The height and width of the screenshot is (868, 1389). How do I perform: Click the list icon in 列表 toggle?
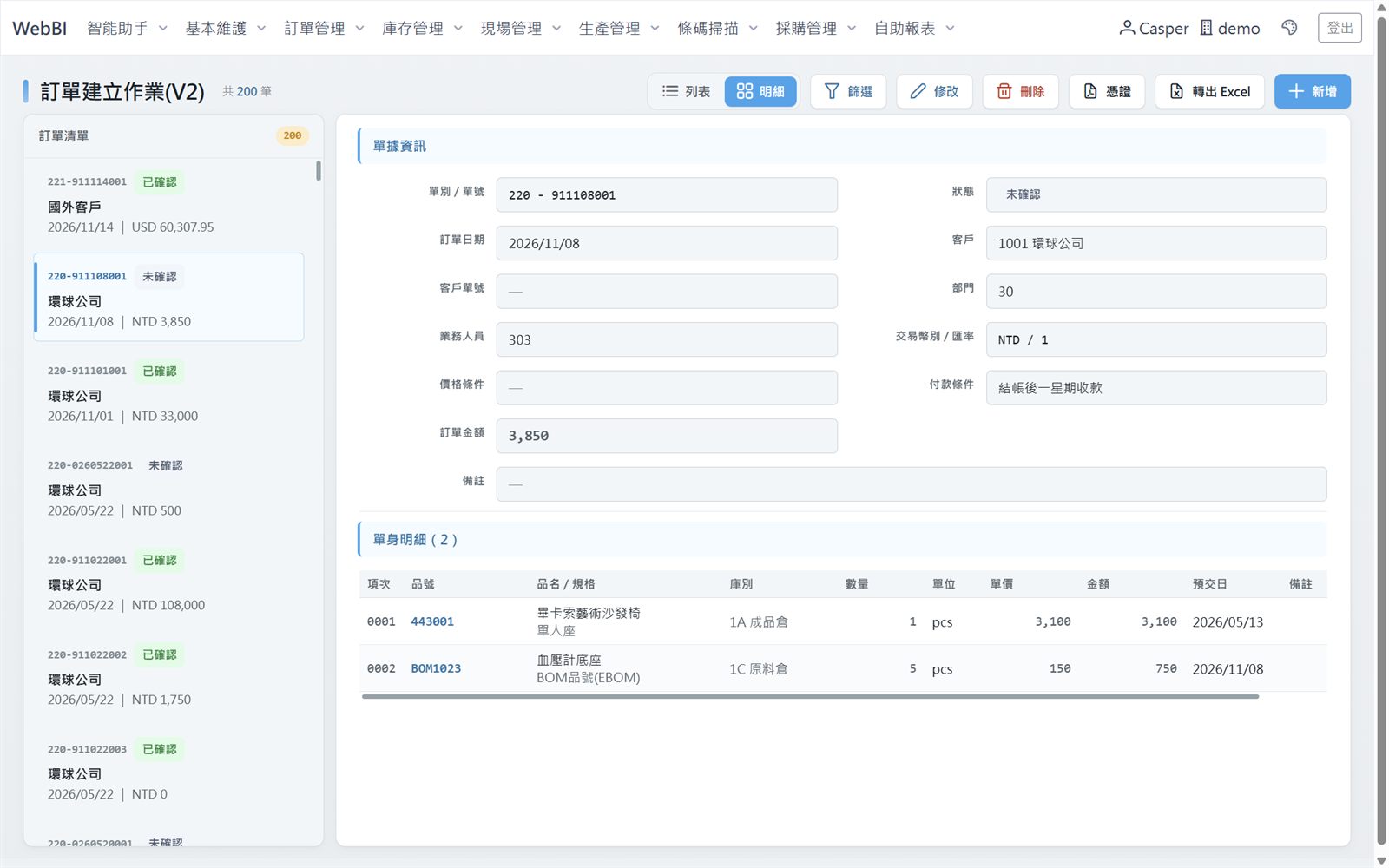670,91
